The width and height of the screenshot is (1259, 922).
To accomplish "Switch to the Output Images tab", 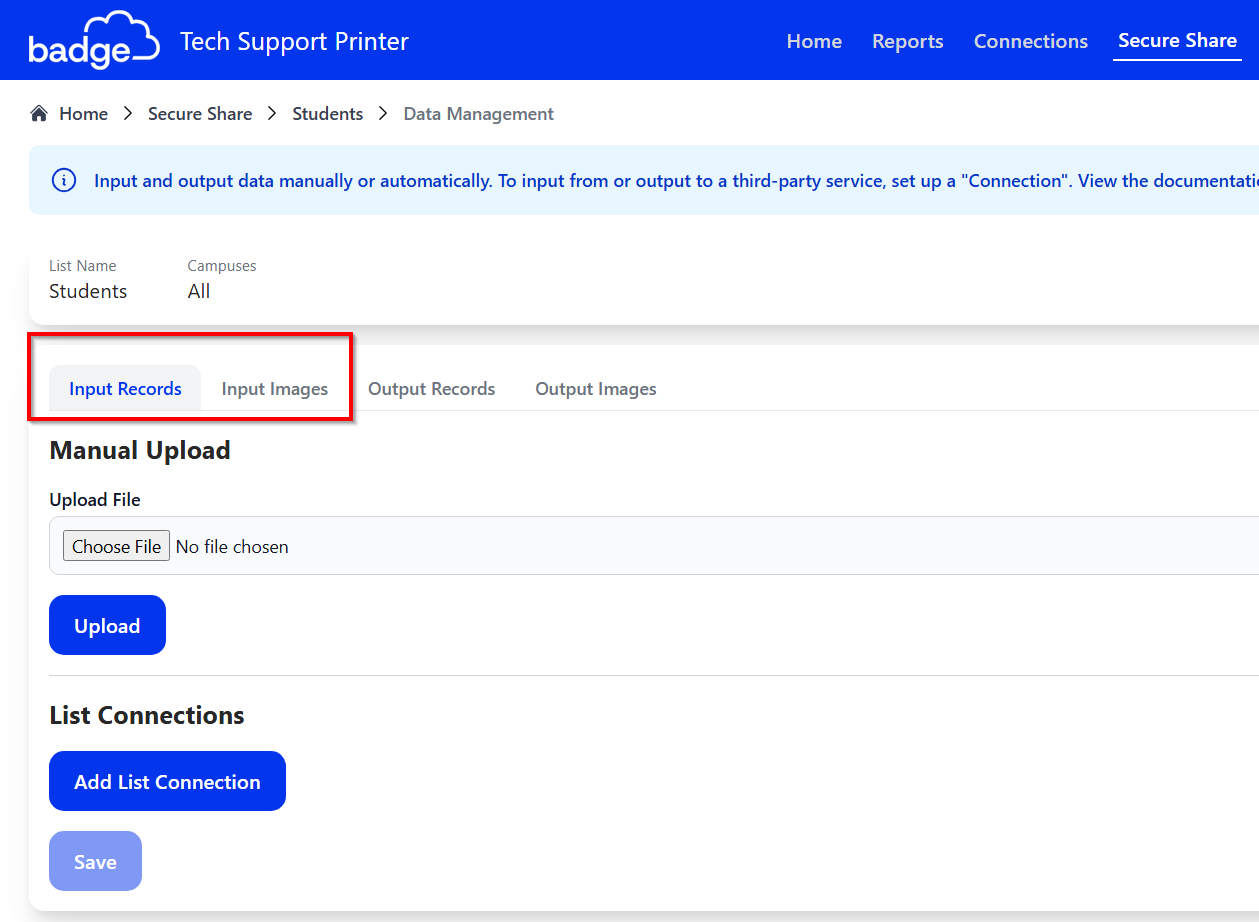I will tap(596, 389).
